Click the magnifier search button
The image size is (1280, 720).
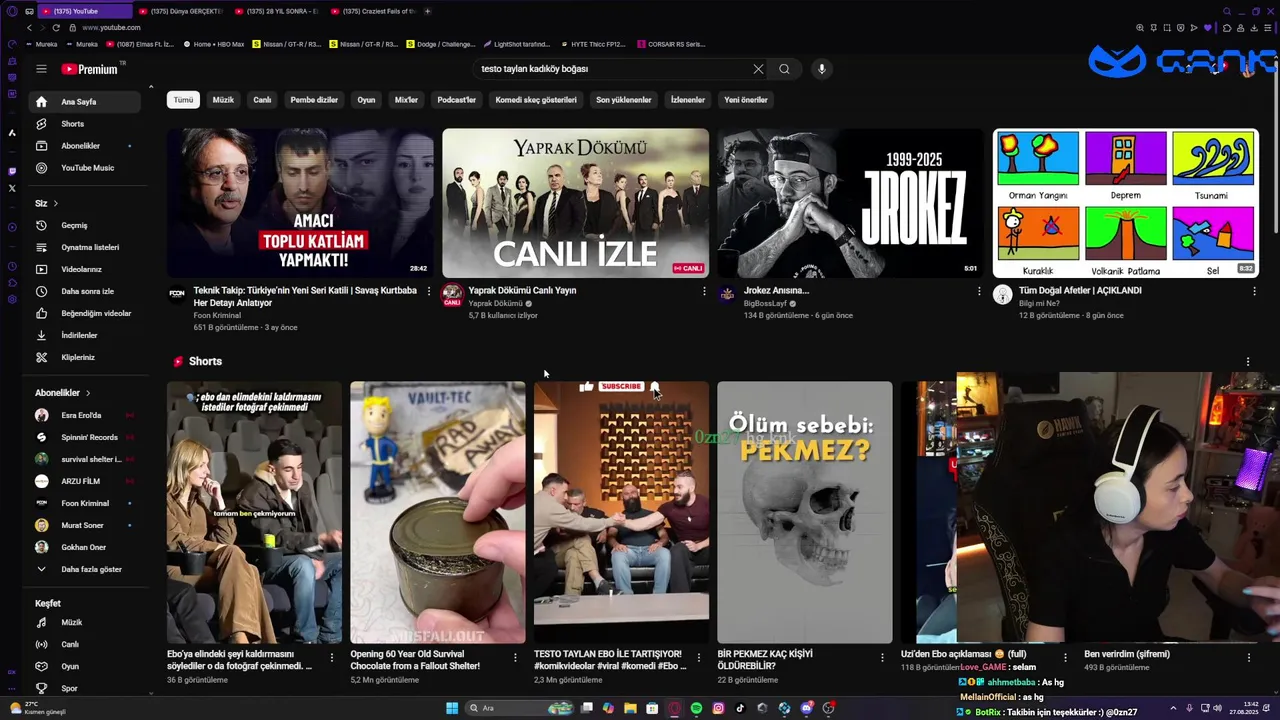[784, 69]
